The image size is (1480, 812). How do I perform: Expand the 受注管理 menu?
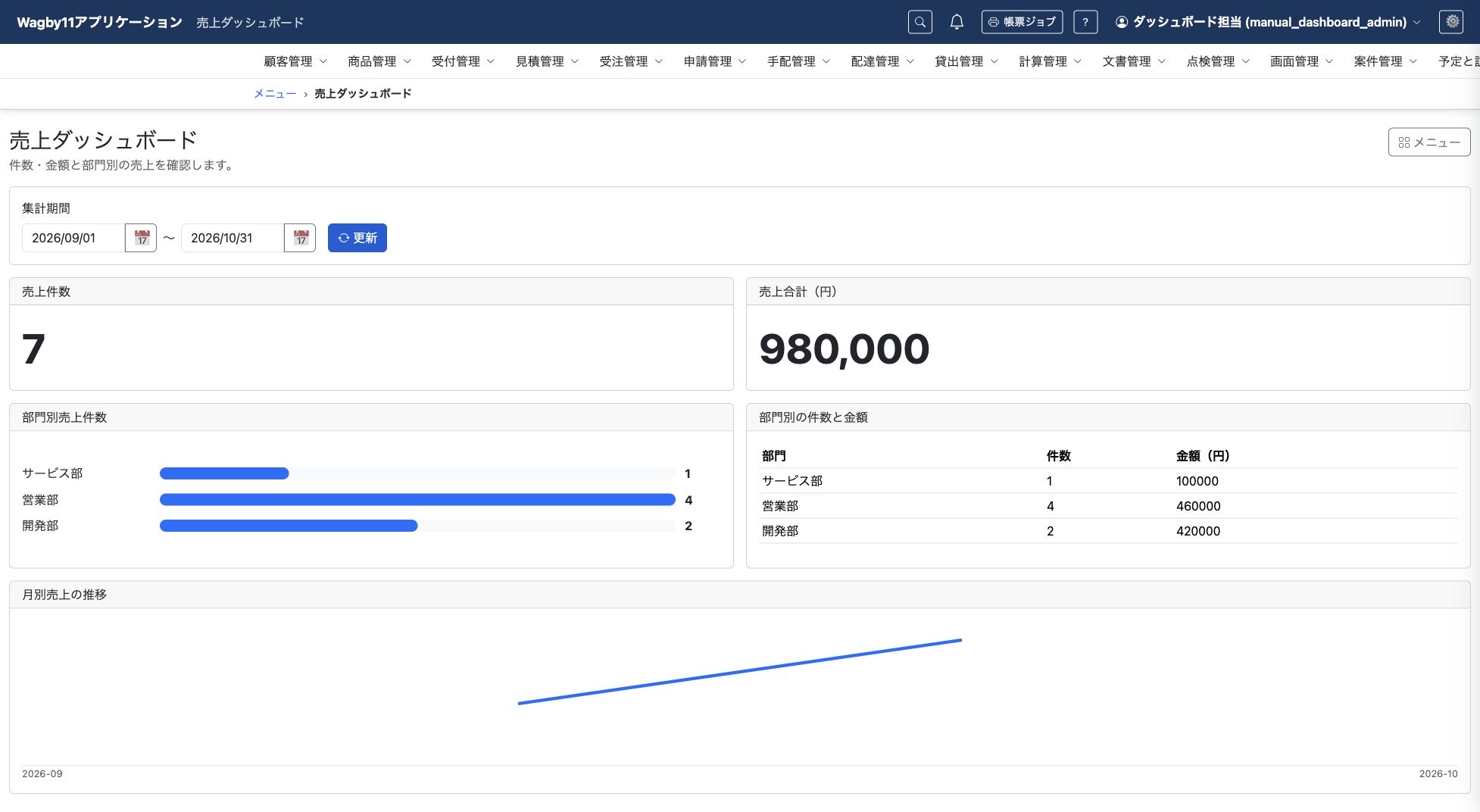click(x=631, y=61)
